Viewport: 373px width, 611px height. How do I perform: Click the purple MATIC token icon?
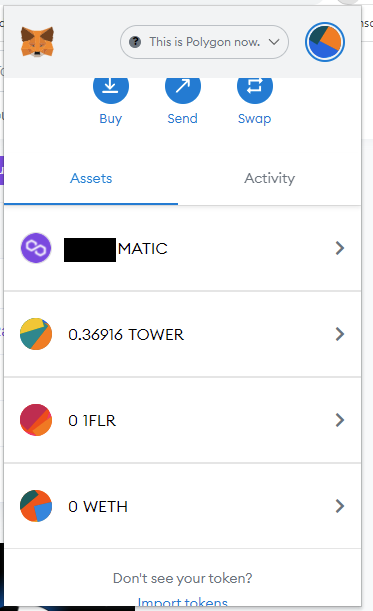point(36,248)
